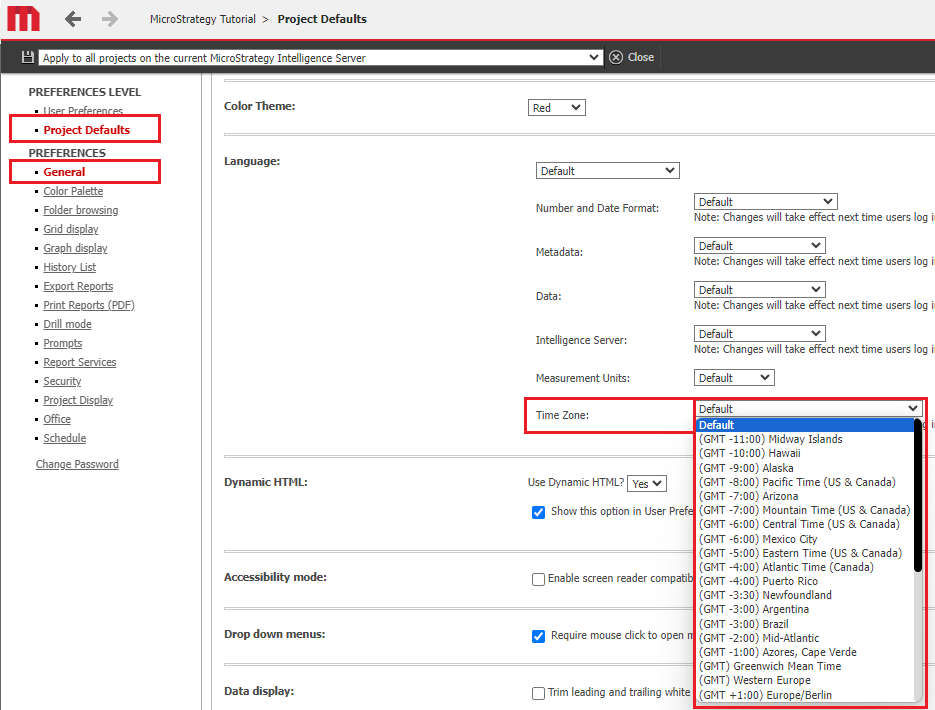Screen dimensions: 935x710
Task: Open Folder browsing preferences
Action: [x=81, y=210]
